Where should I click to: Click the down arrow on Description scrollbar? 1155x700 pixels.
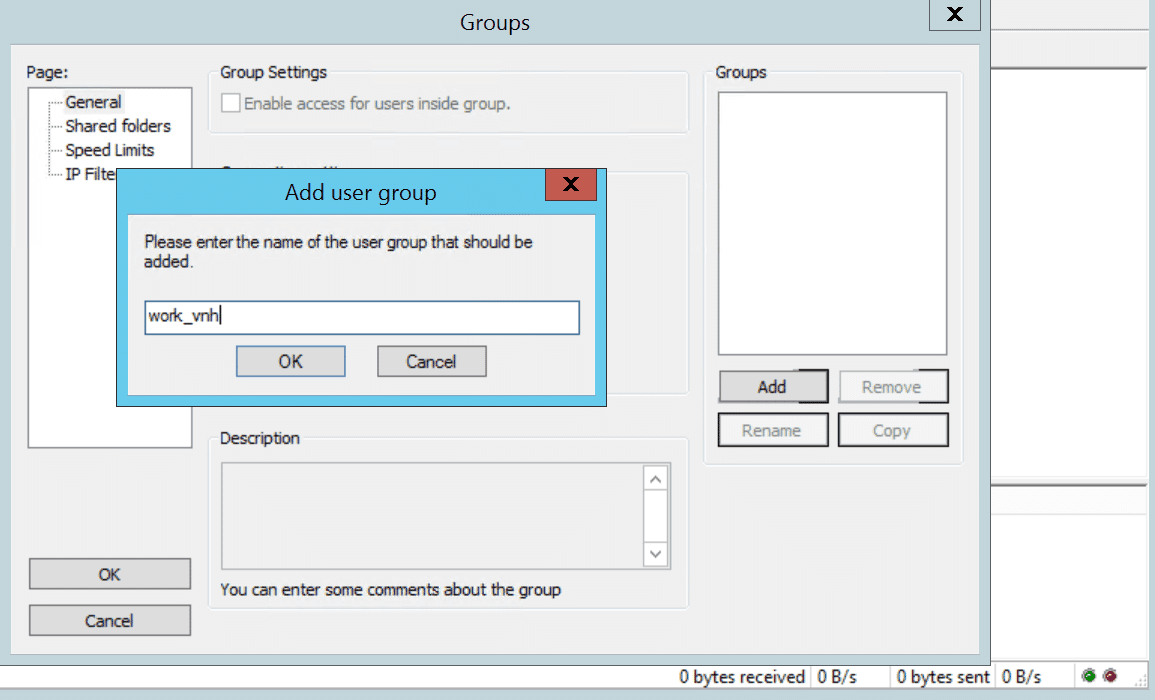656,553
